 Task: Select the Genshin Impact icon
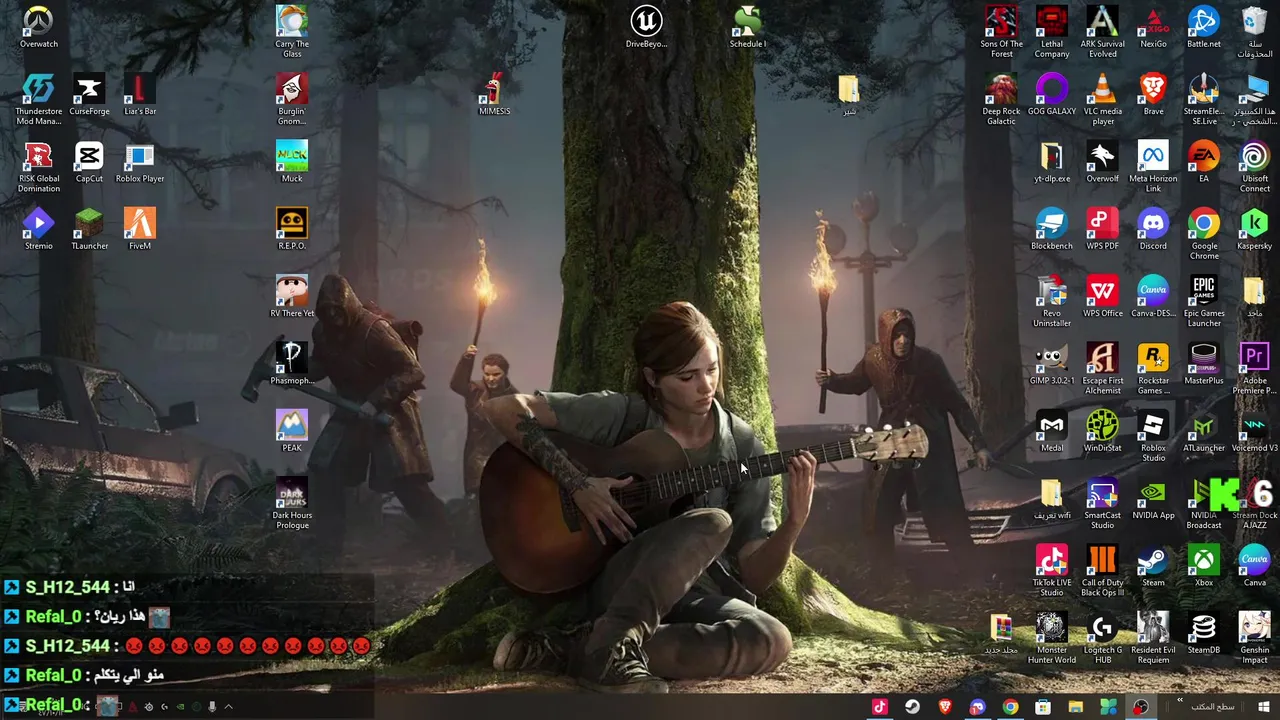(x=1254, y=637)
